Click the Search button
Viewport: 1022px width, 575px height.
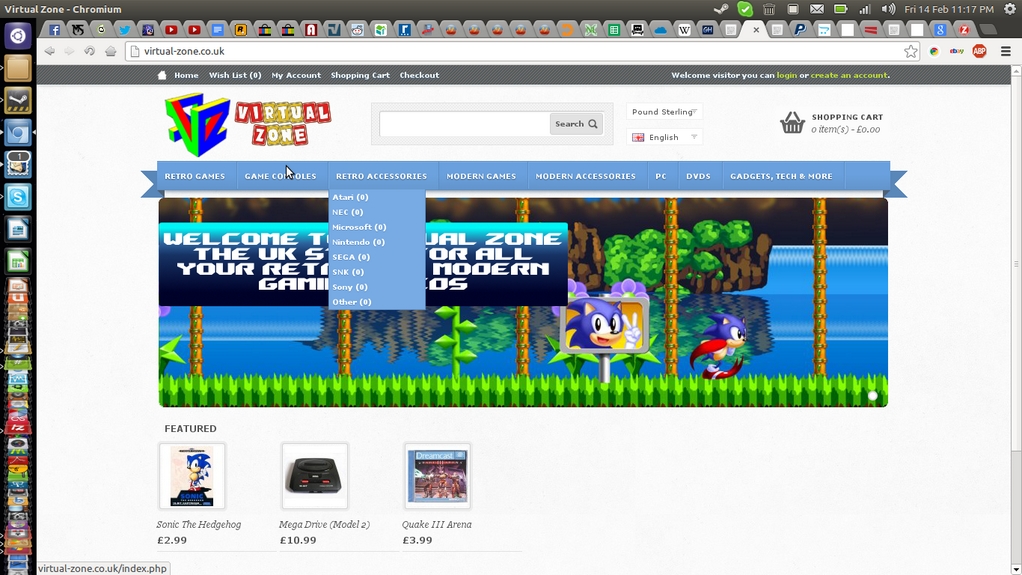pos(576,124)
